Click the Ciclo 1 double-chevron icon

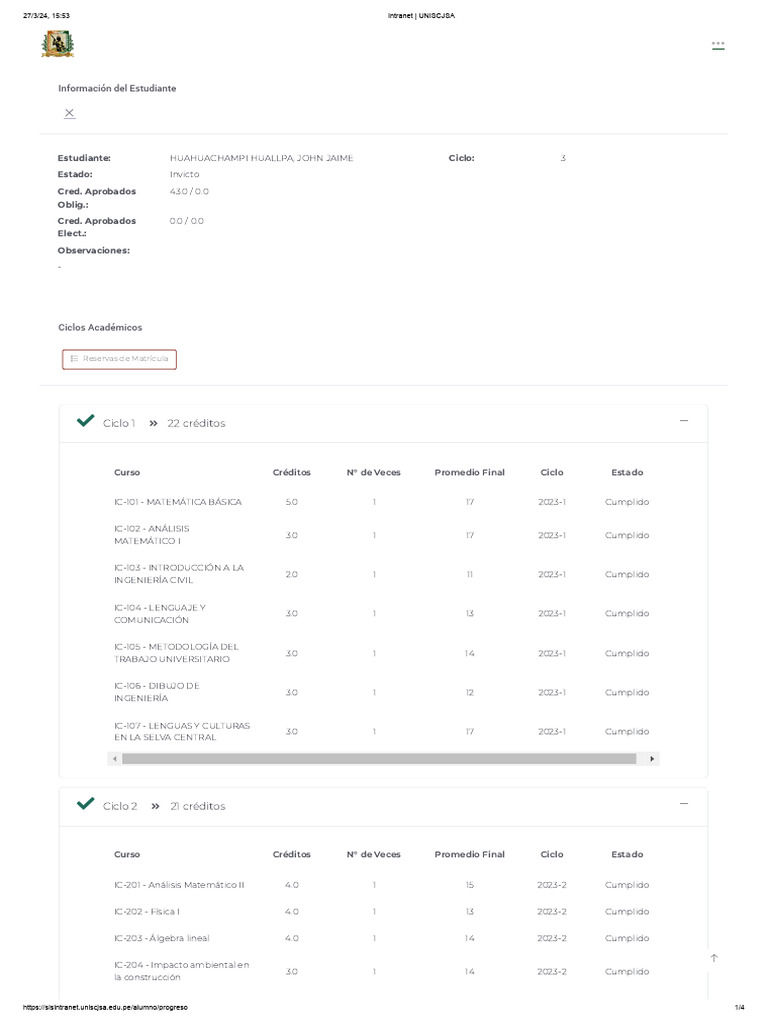pyautogui.click(x=153, y=423)
